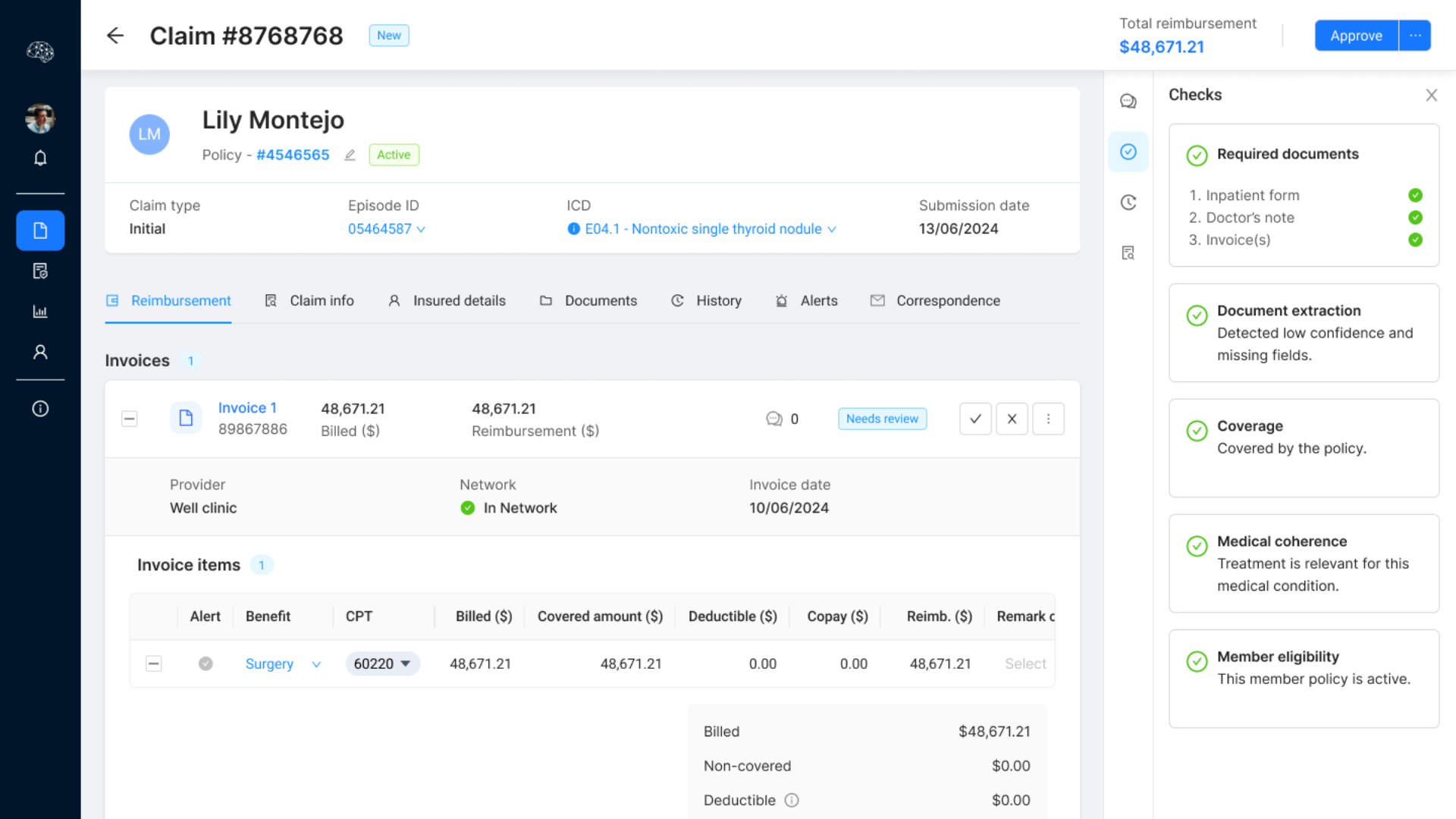The width and height of the screenshot is (1456, 819).
Task: Close the Checks panel
Action: (1431, 95)
